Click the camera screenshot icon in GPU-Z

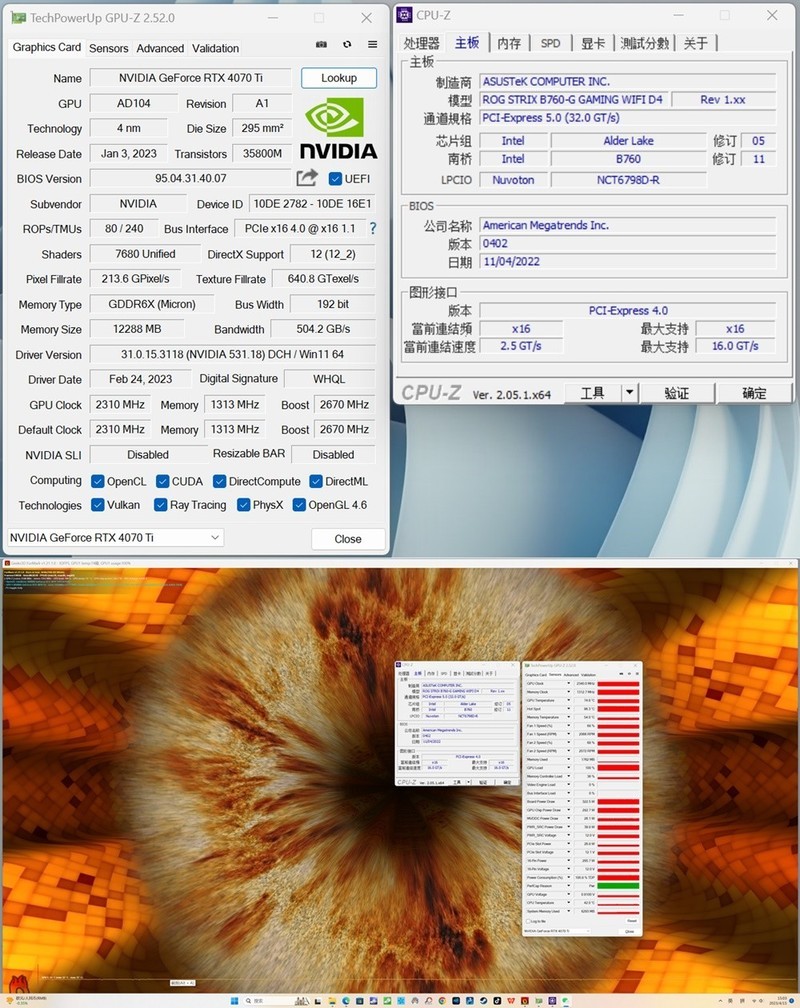321,45
